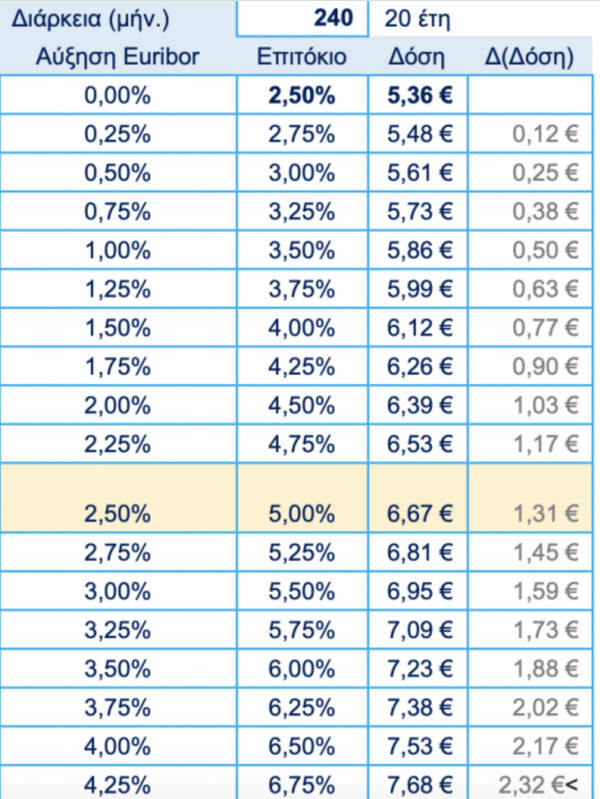Image resolution: width=600 pixels, height=799 pixels.
Task: Select the "Δόση" column header
Action: pos(420,57)
